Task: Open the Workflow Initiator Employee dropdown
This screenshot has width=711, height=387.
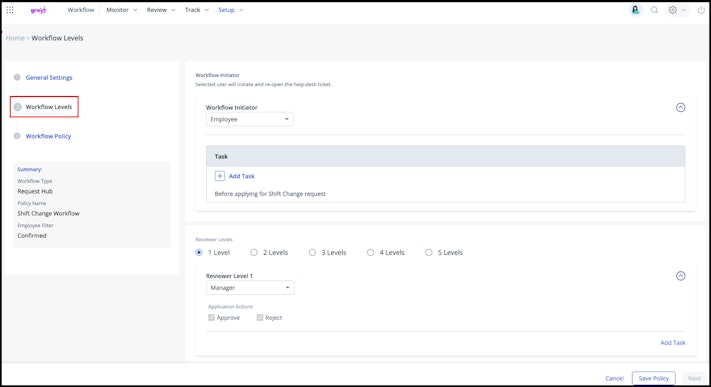Action: tap(250, 119)
